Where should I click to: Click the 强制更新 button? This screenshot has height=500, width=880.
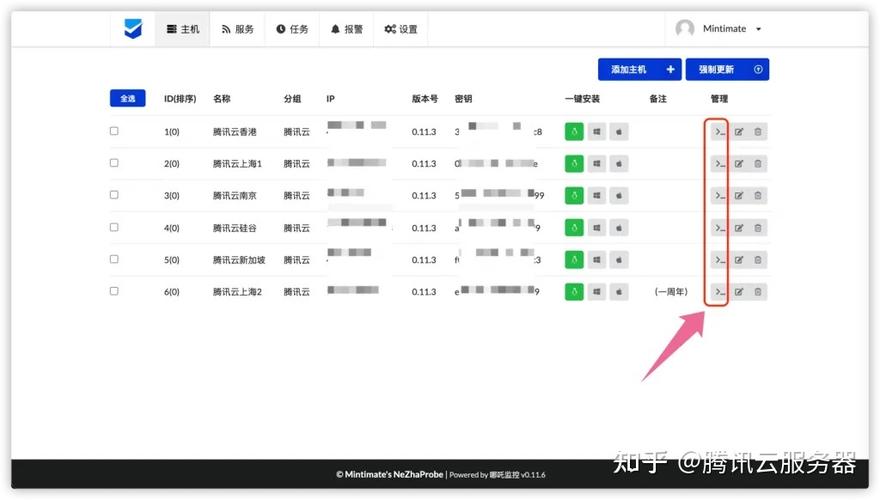coord(727,70)
